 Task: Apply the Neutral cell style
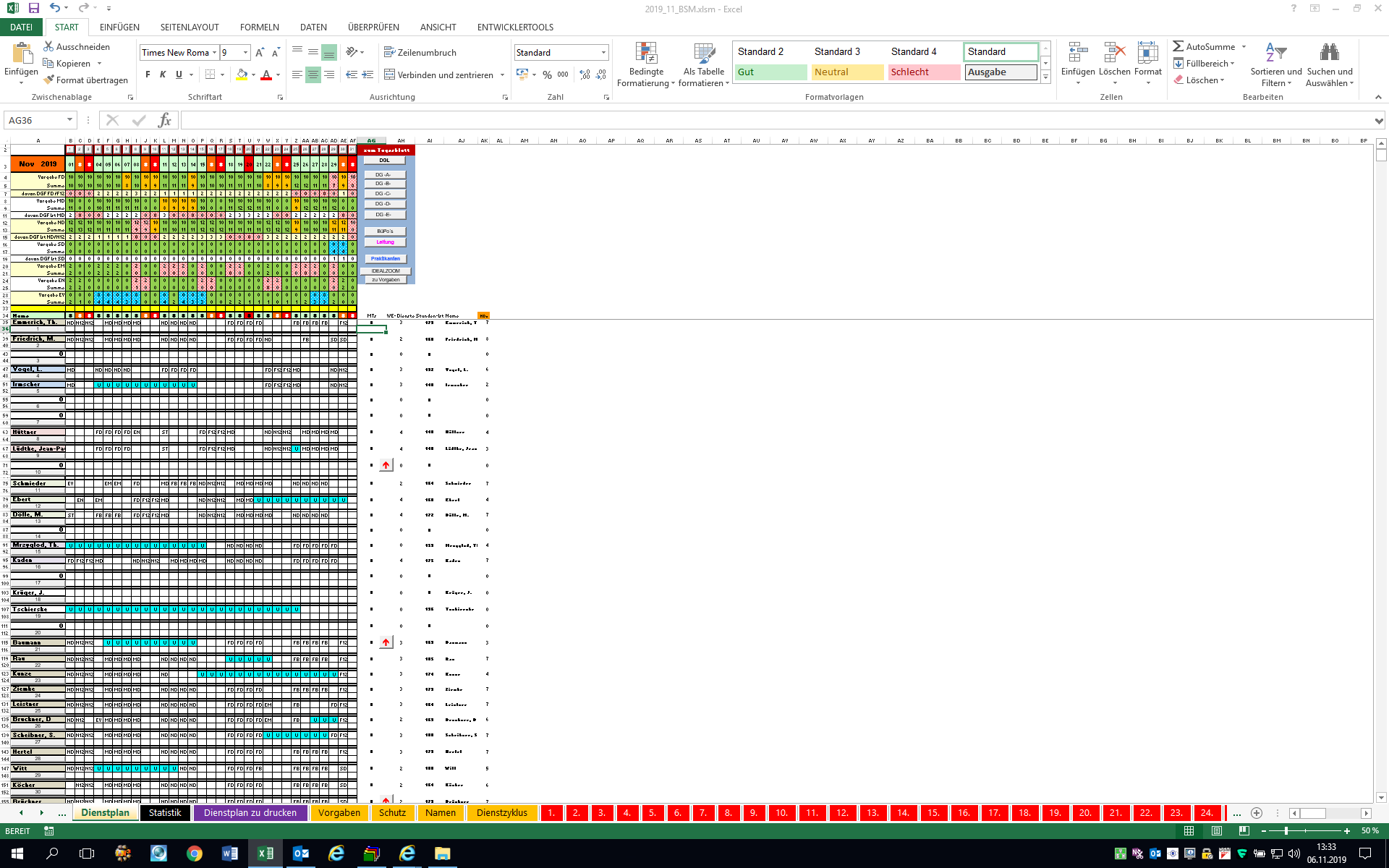click(848, 72)
